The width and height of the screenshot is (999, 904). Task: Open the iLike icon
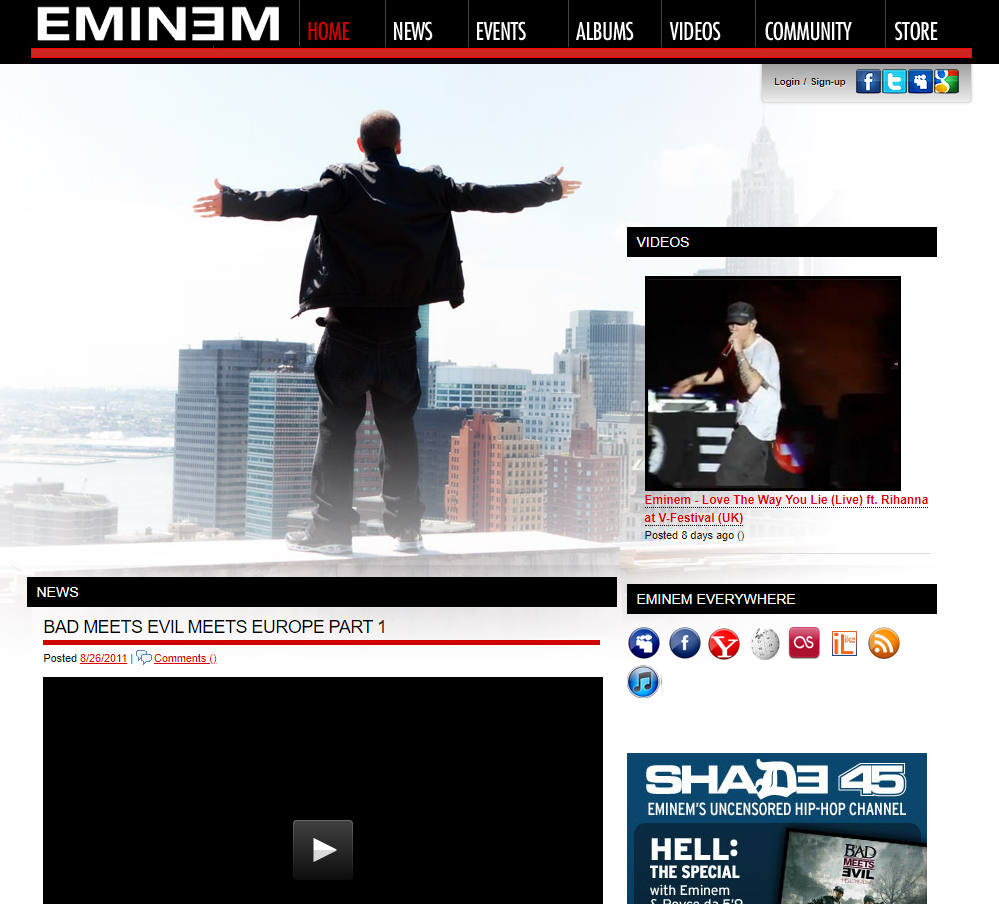[x=844, y=643]
